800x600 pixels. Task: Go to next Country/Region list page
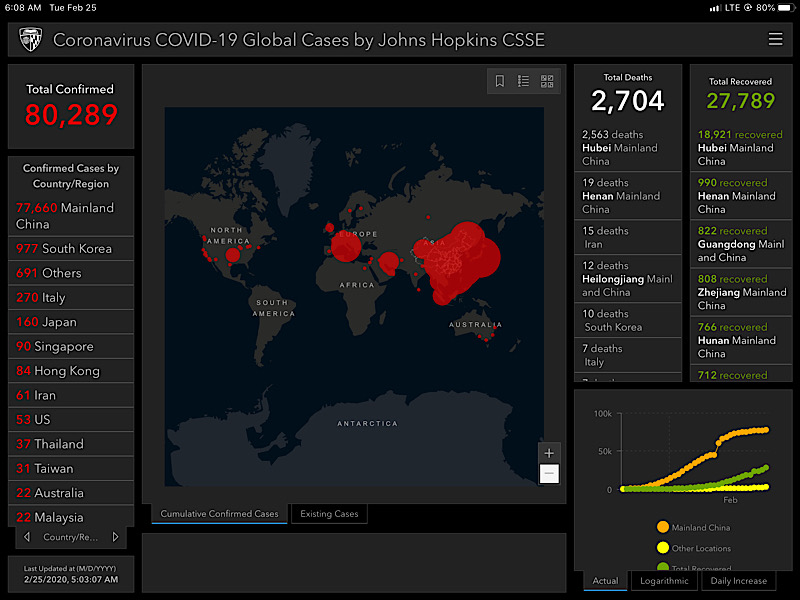(115, 537)
